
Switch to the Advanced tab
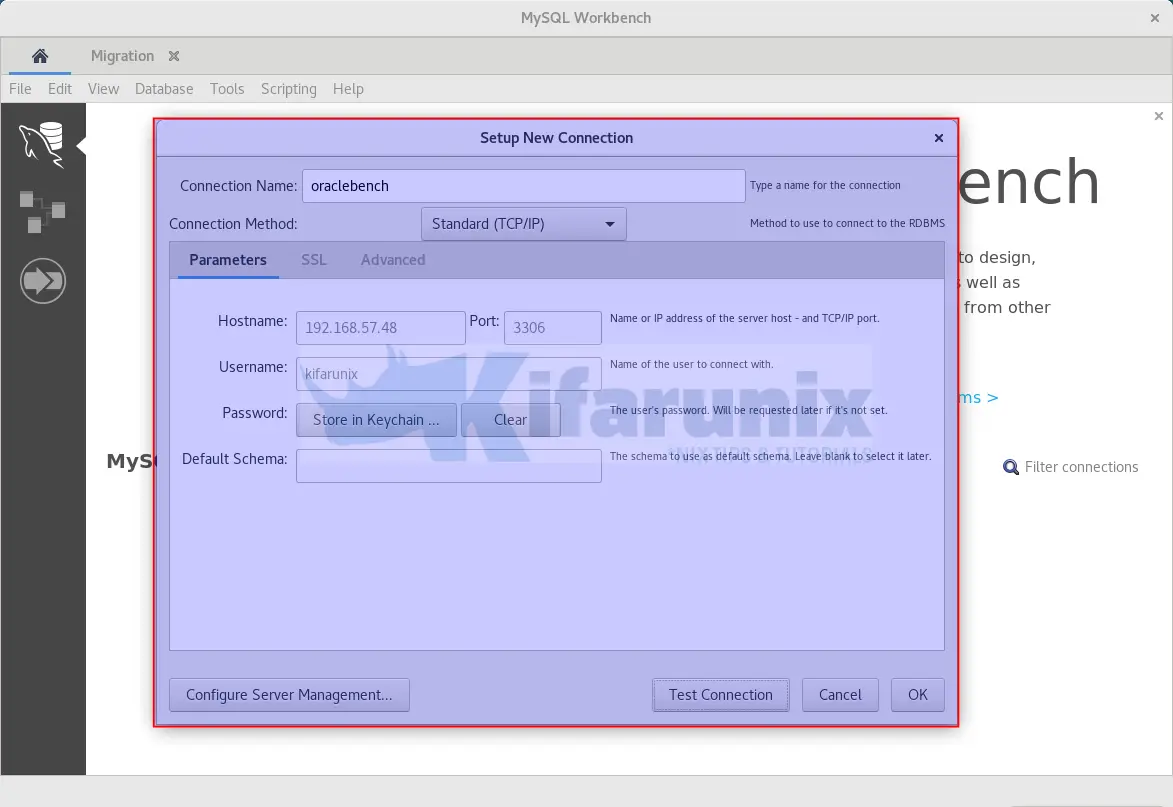[x=393, y=260]
